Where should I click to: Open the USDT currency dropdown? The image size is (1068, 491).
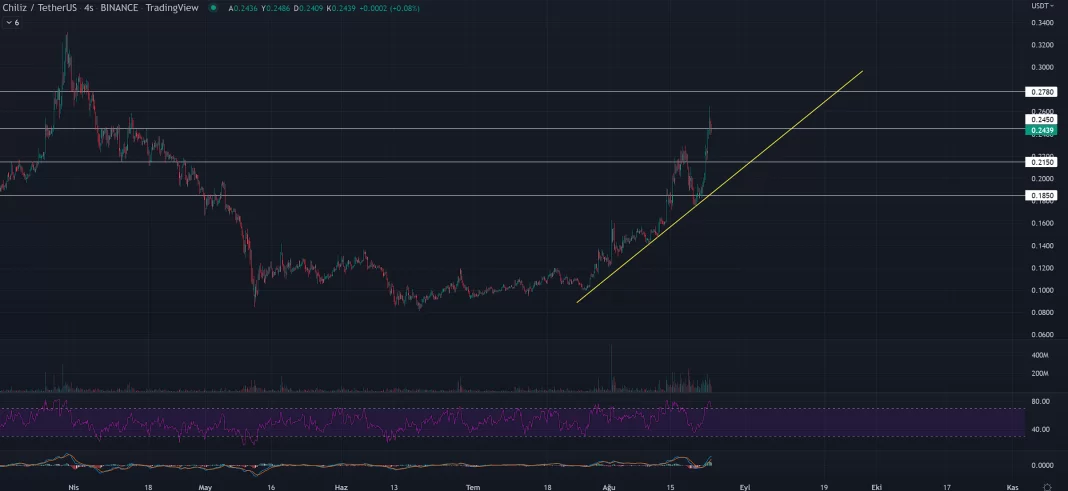(x=1043, y=6)
